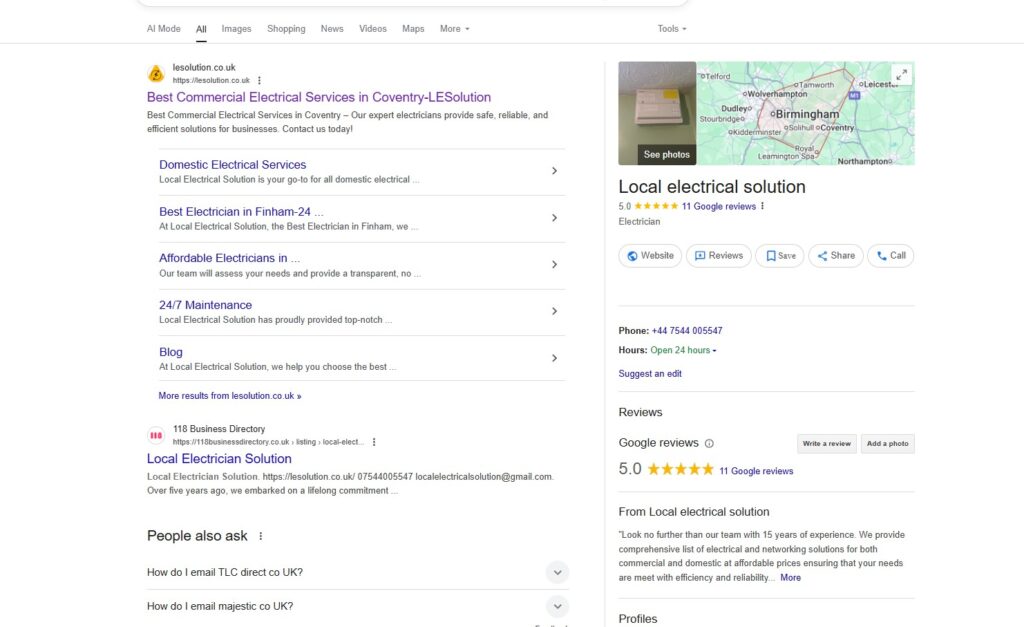Open the More dropdown in the search tabs

455,29
